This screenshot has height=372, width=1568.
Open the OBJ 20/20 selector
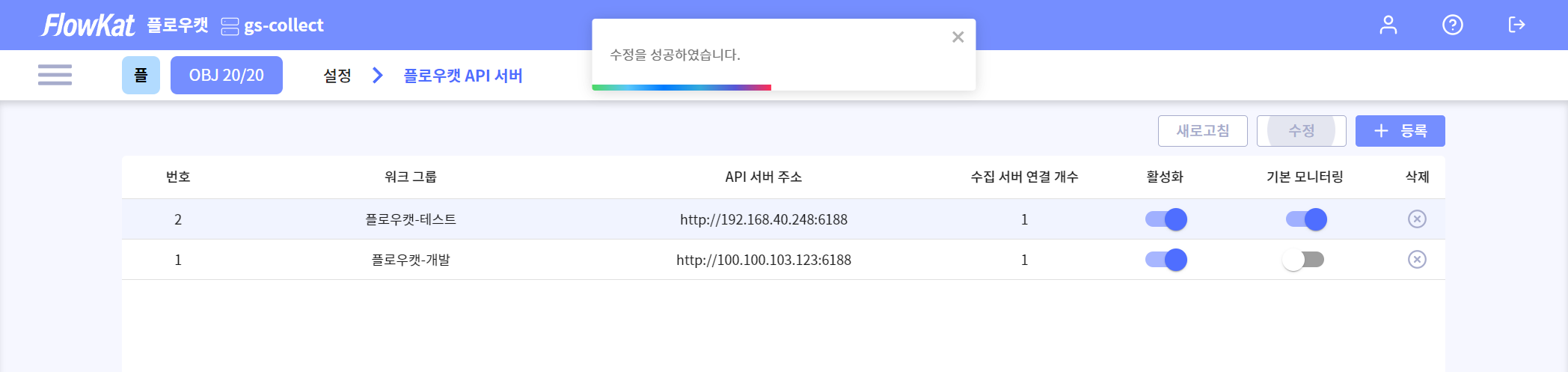tap(226, 76)
